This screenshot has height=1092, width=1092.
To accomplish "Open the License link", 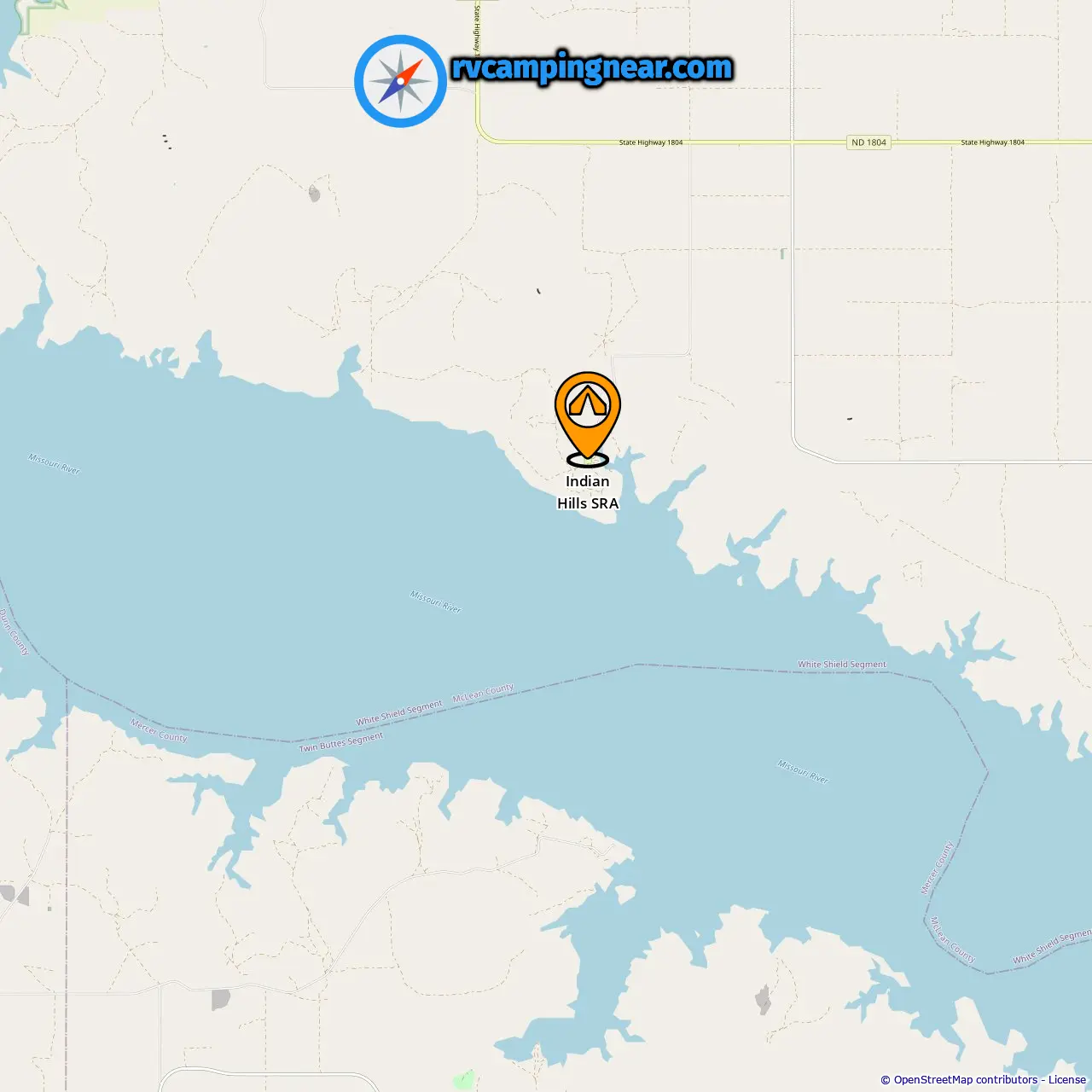I will (1067, 1079).
